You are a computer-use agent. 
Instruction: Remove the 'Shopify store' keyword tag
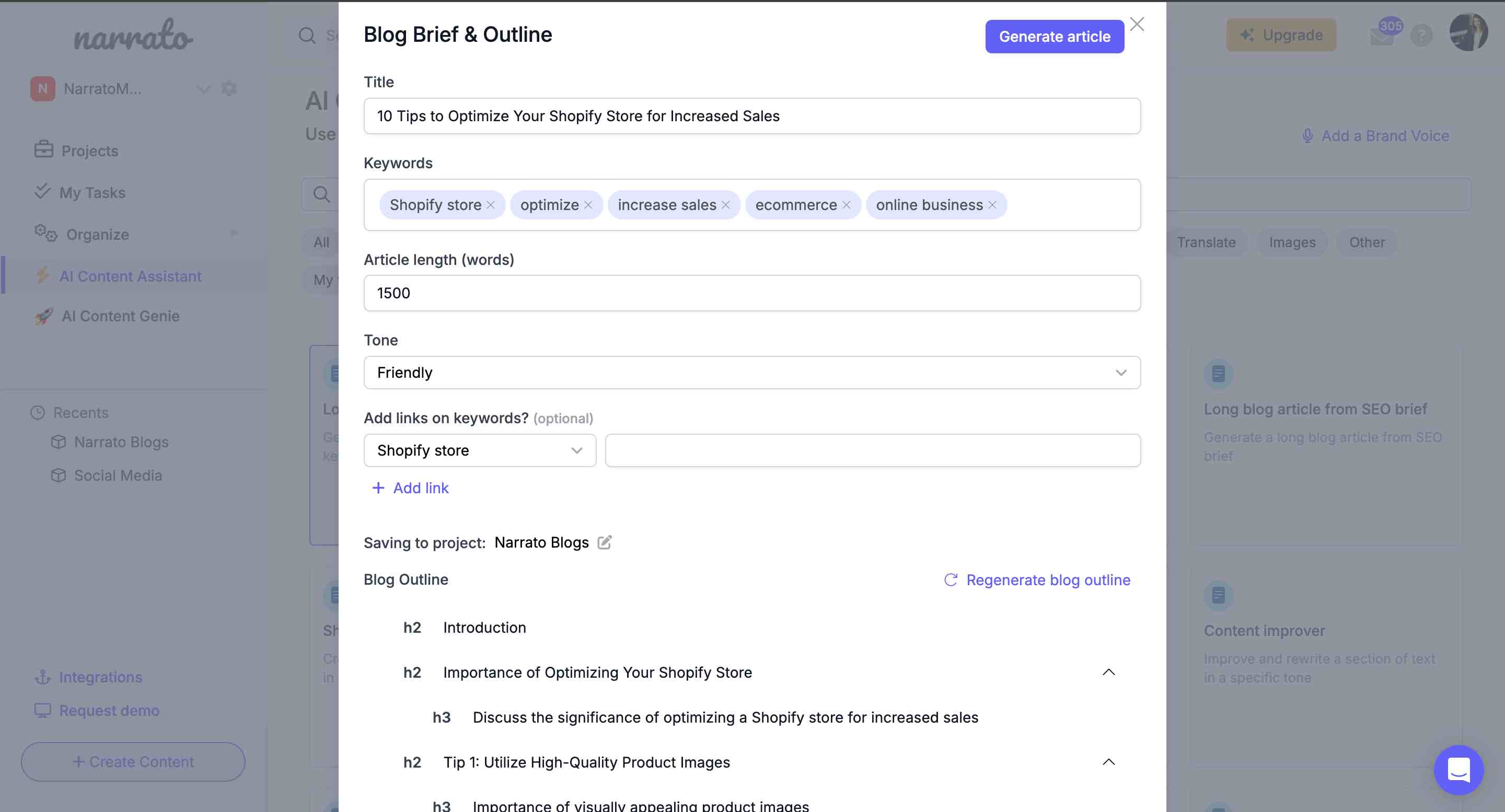491,205
